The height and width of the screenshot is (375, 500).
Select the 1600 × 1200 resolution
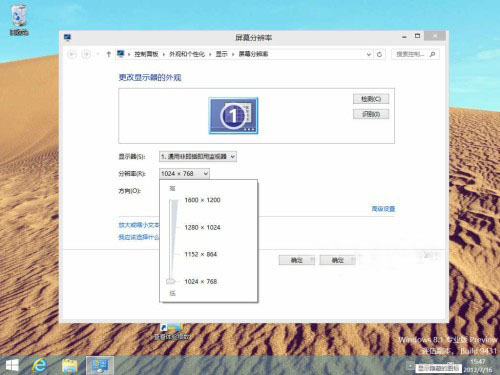tap(202, 200)
